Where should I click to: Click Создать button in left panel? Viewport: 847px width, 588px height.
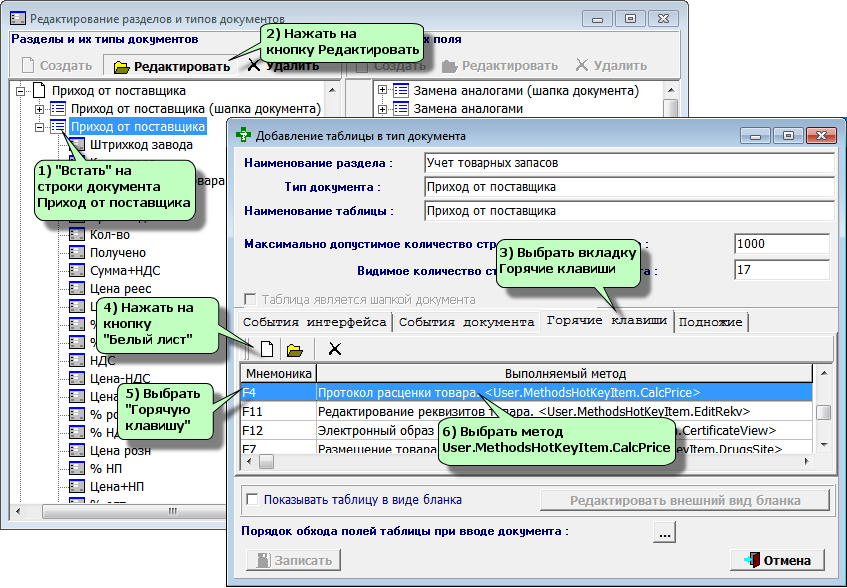tap(57, 66)
